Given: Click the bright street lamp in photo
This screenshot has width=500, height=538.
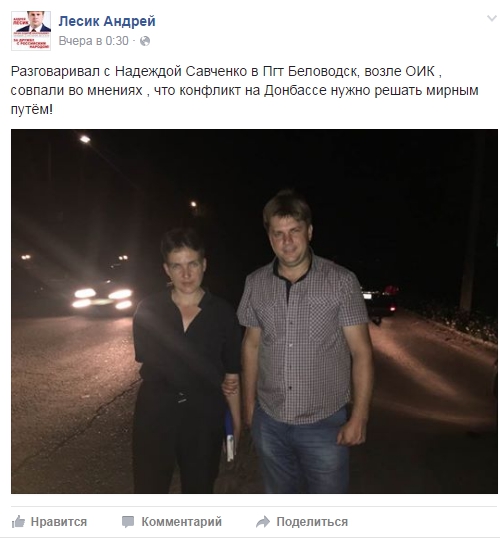Looking at the screenshot, I should 85,139.
